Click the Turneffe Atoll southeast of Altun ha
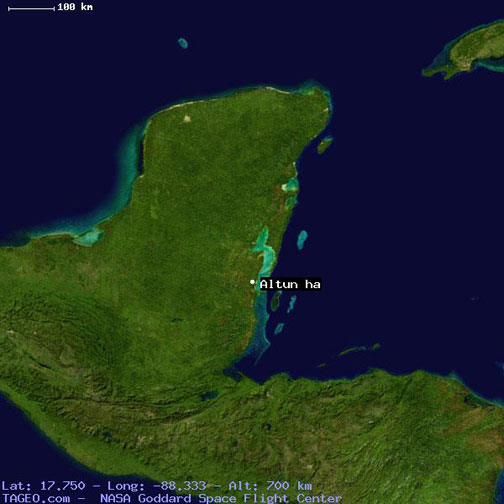Screen dimensions: 504x504 pos(276,301)
